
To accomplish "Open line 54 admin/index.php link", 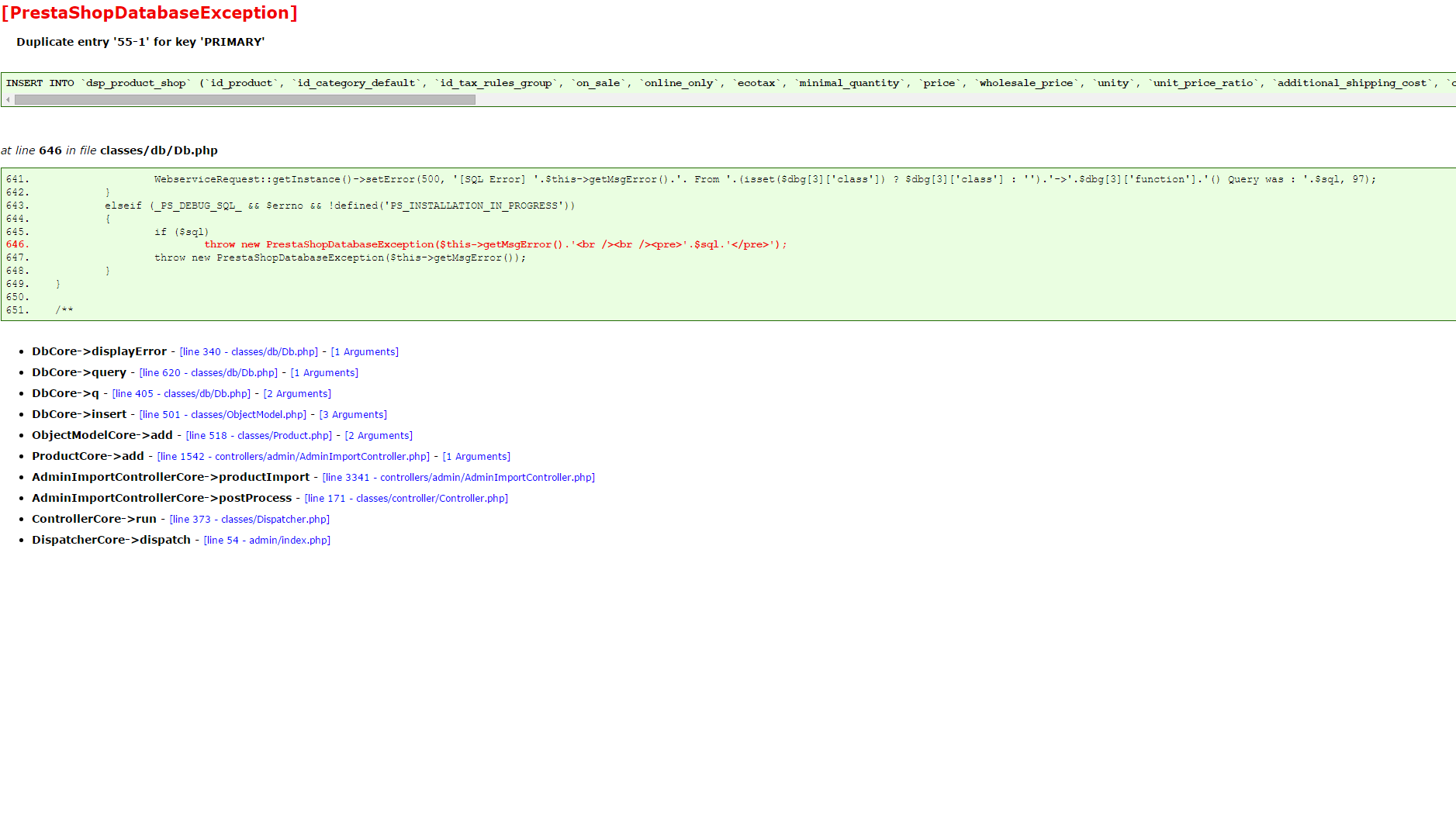I will click(267, 541).
